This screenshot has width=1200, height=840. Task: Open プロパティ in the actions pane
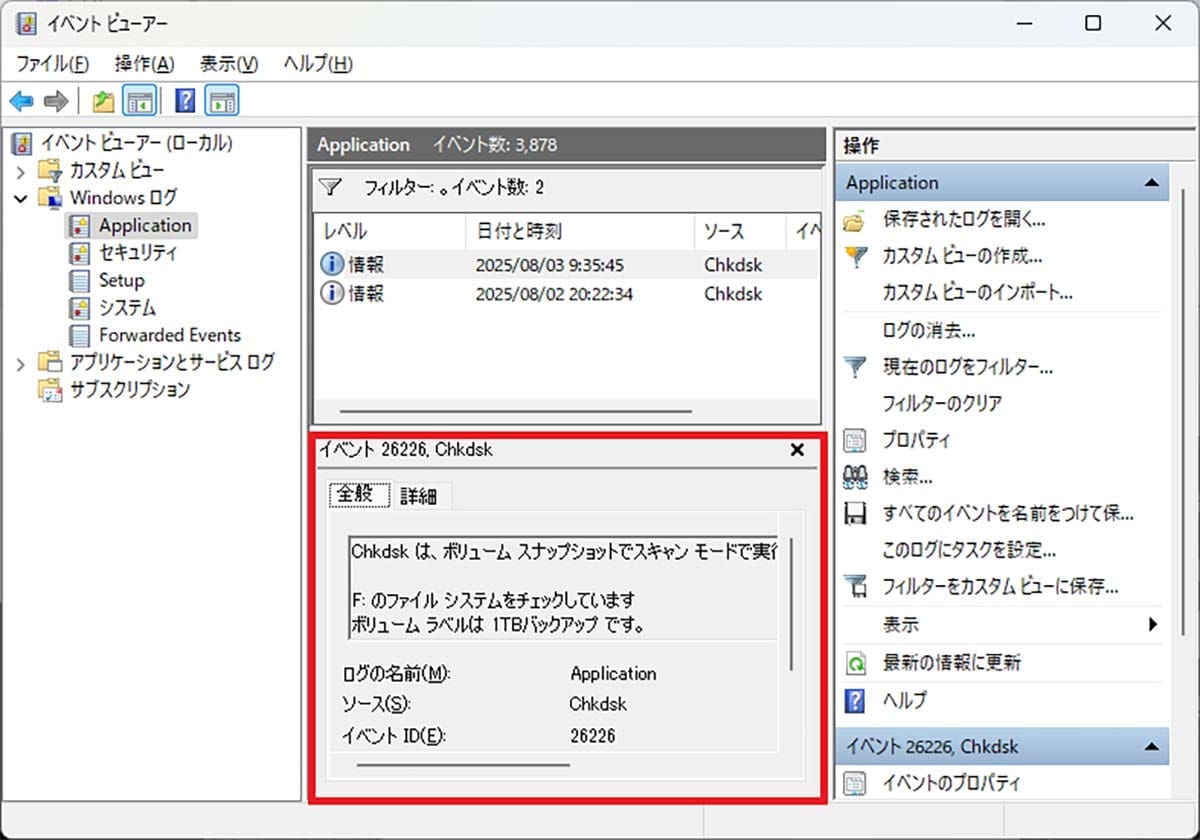916,440
